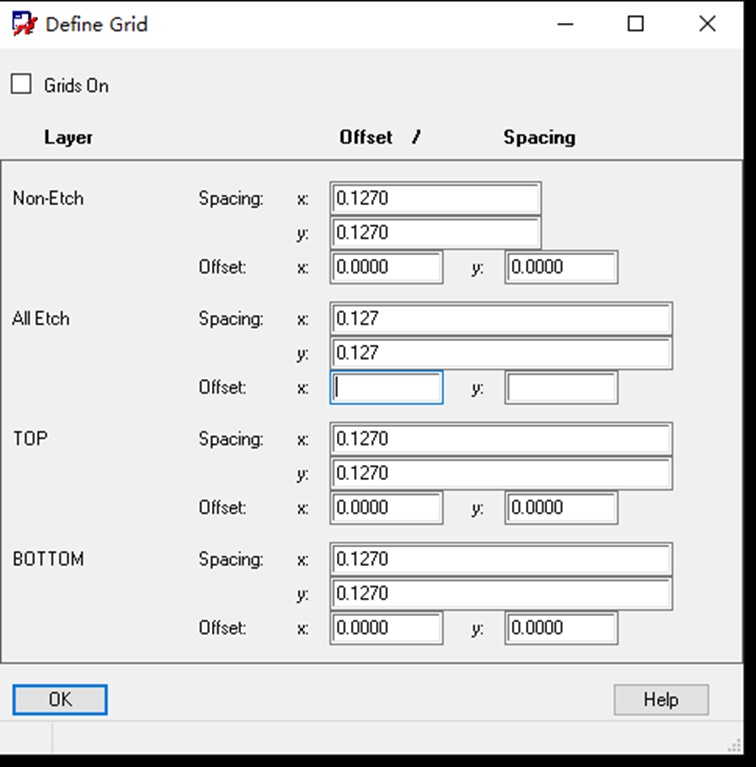Click the All Etch layer label

point(41,318)
